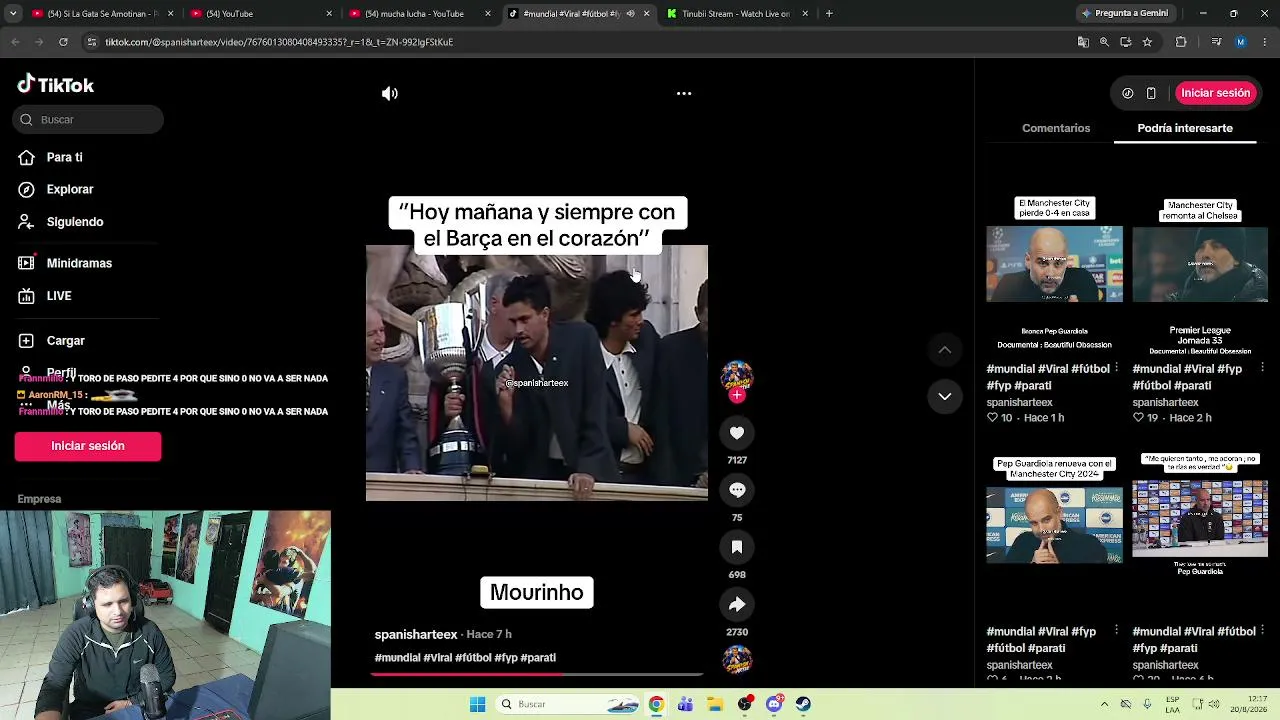The height and width of the screenshot is (720, 1280).
Task: Open the get-app phone icon in header
Action: click(x=1151, y=93)
